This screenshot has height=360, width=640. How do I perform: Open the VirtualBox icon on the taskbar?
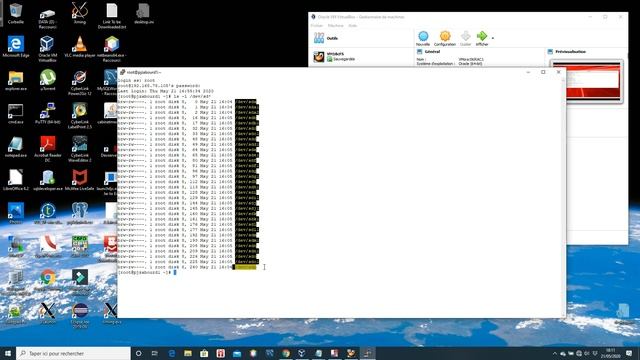point(302,353)
